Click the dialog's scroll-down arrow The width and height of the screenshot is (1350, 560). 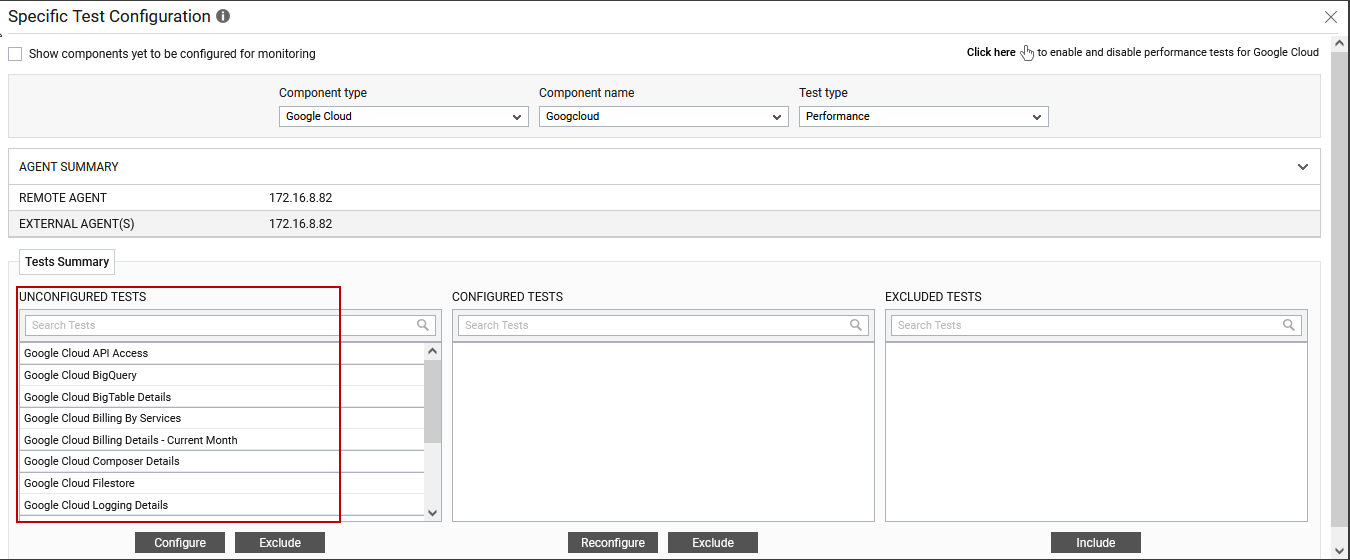click(x=1340, y=551)
